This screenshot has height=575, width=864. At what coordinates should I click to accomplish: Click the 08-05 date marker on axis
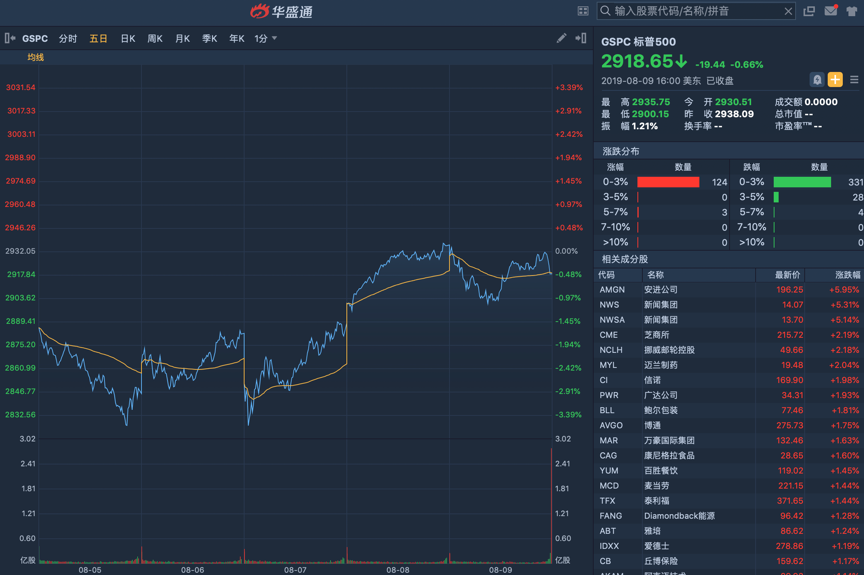pos(90,570)
